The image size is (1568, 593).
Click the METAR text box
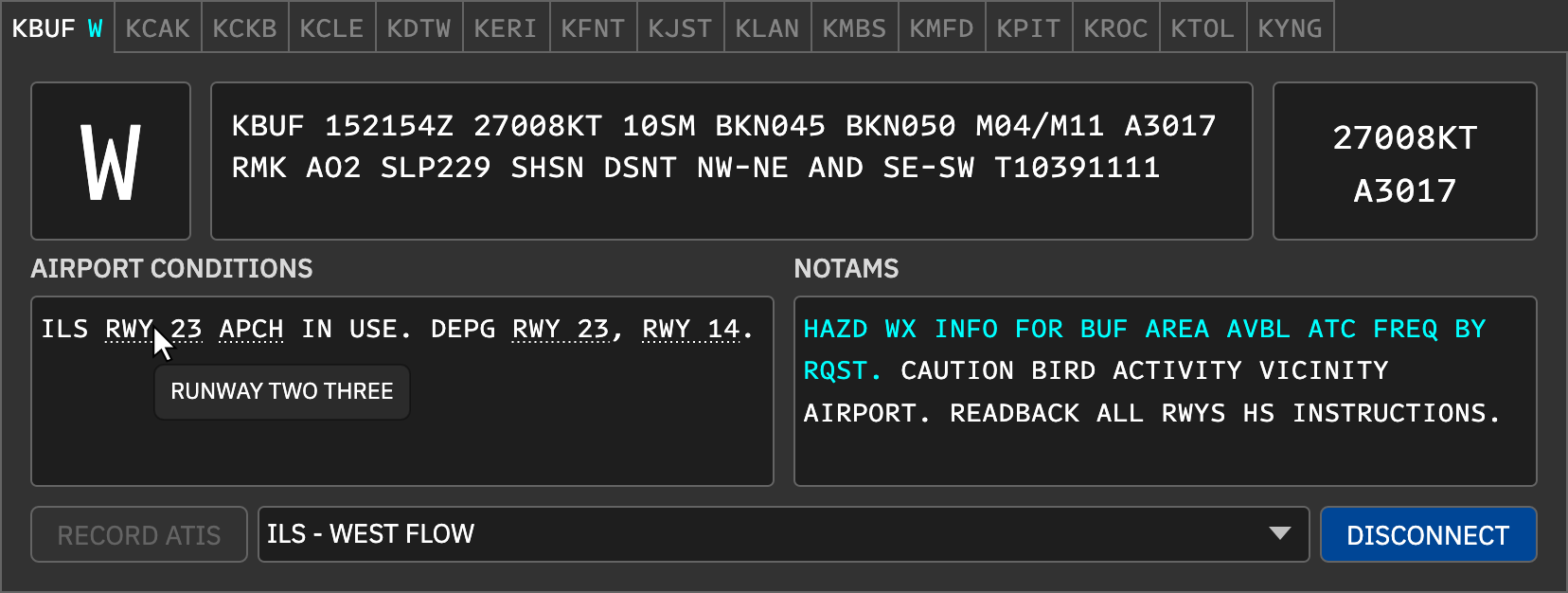point(732,161)
